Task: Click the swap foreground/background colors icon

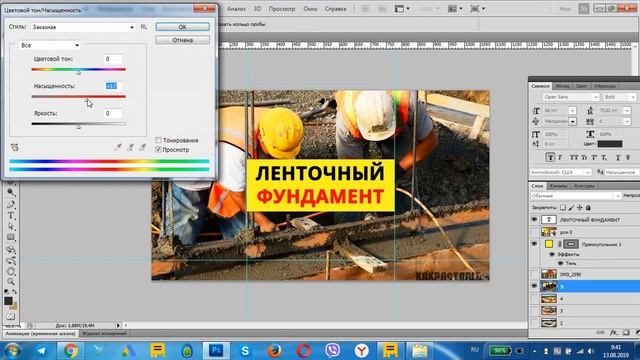Action: (15, 292)
